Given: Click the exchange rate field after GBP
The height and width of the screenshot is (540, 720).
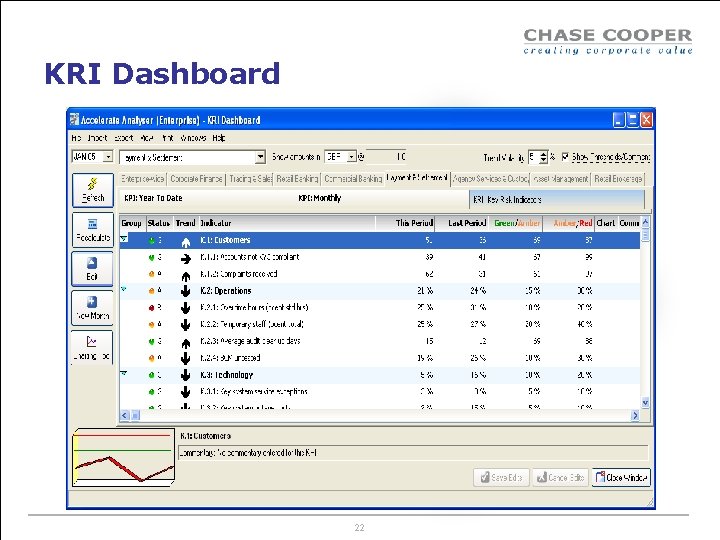Looking at the screenshot, I should (387, 157).
